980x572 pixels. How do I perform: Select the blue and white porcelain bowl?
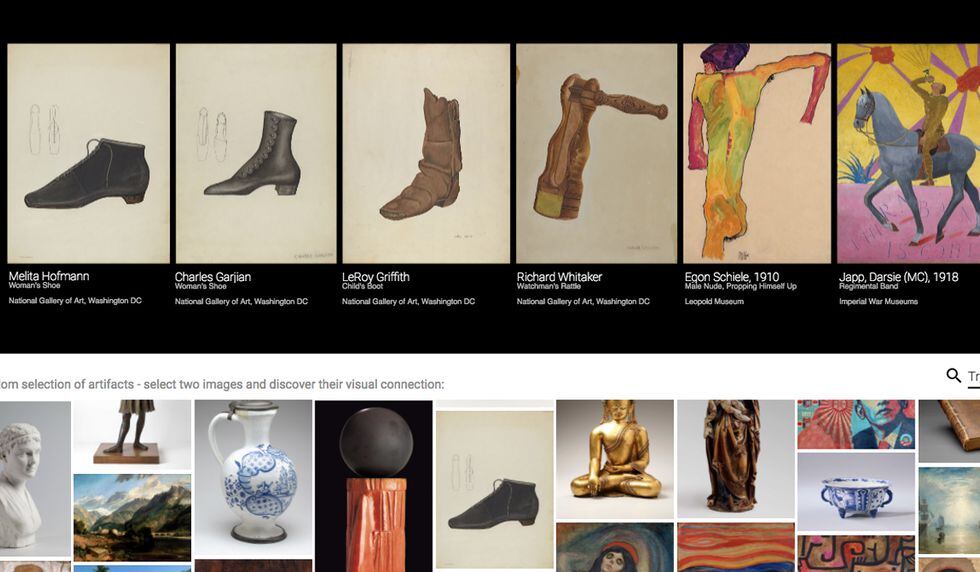[x=856, y=492]
